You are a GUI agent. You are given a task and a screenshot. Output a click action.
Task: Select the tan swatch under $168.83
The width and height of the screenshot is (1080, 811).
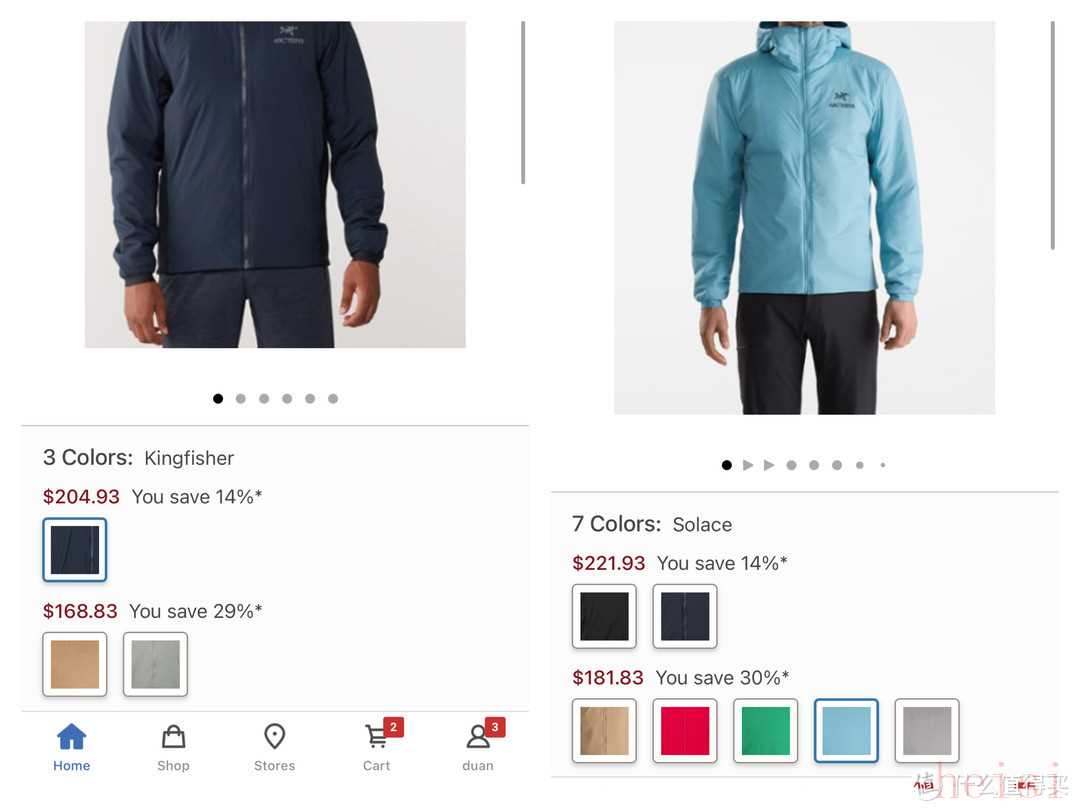coord(75,664)
